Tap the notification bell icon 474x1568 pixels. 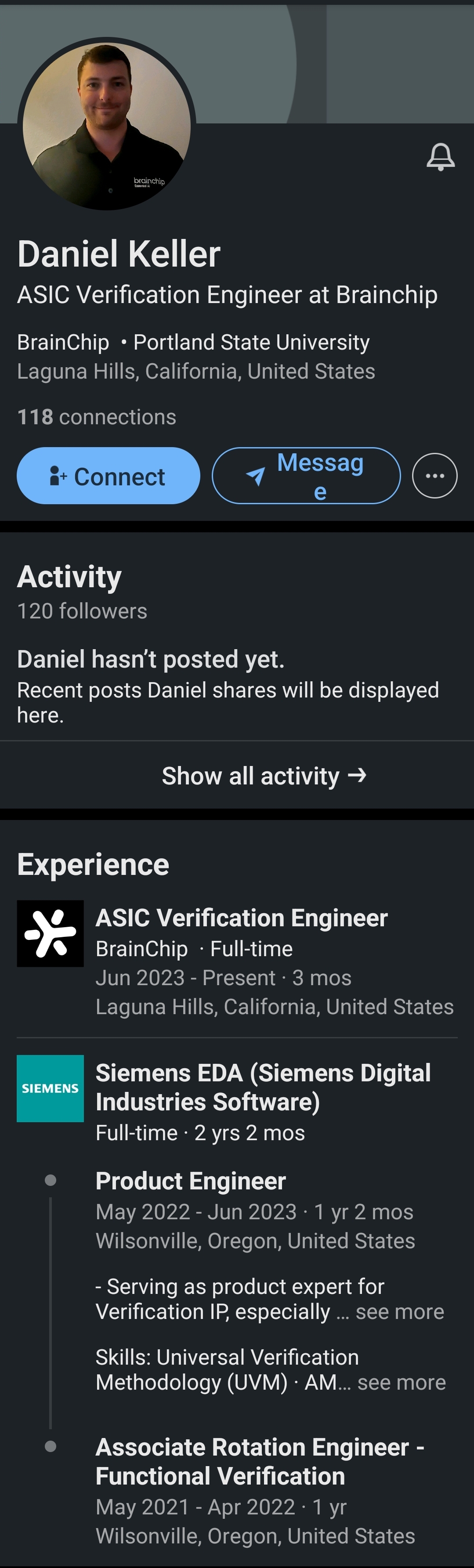(440, 157)
